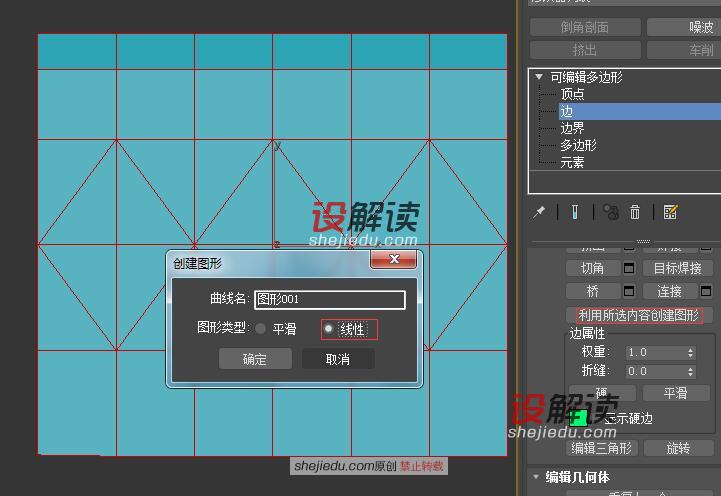Click the 目标焊接 button
Screen dimensions: 721x496
coord(677,268)
